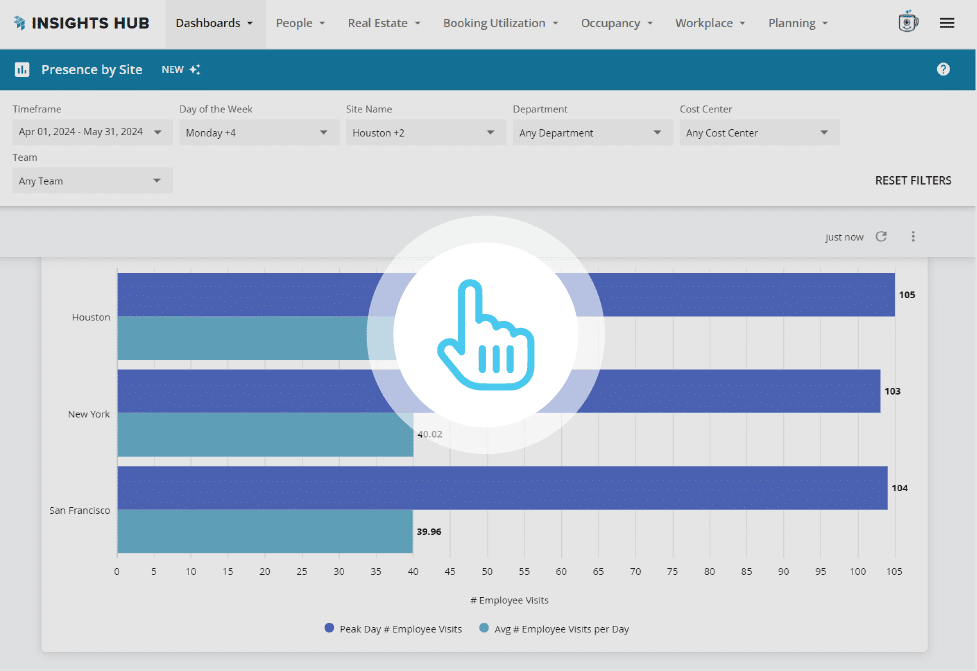Click the NEW sparkle badge
This screenshot has height=671, width=977.
click(x=181, y=70)
